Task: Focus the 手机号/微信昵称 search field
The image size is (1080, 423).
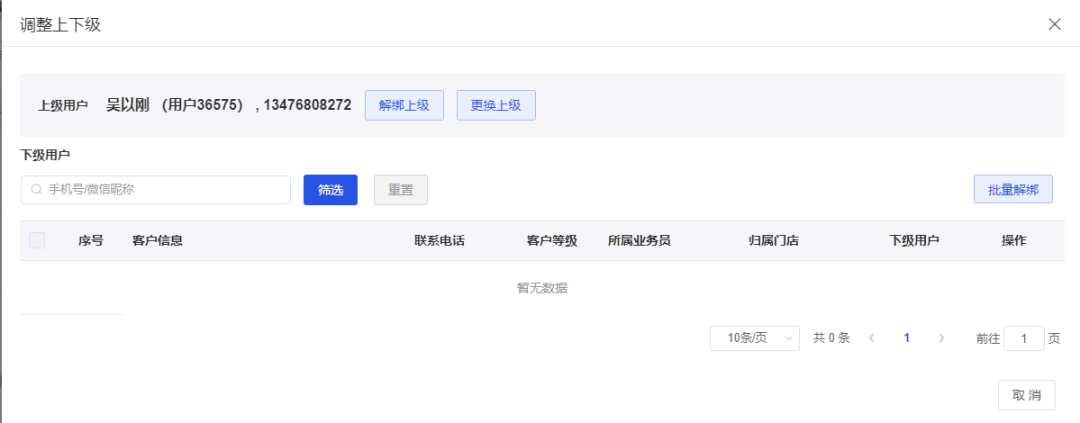Action: [x=156, y=189]
